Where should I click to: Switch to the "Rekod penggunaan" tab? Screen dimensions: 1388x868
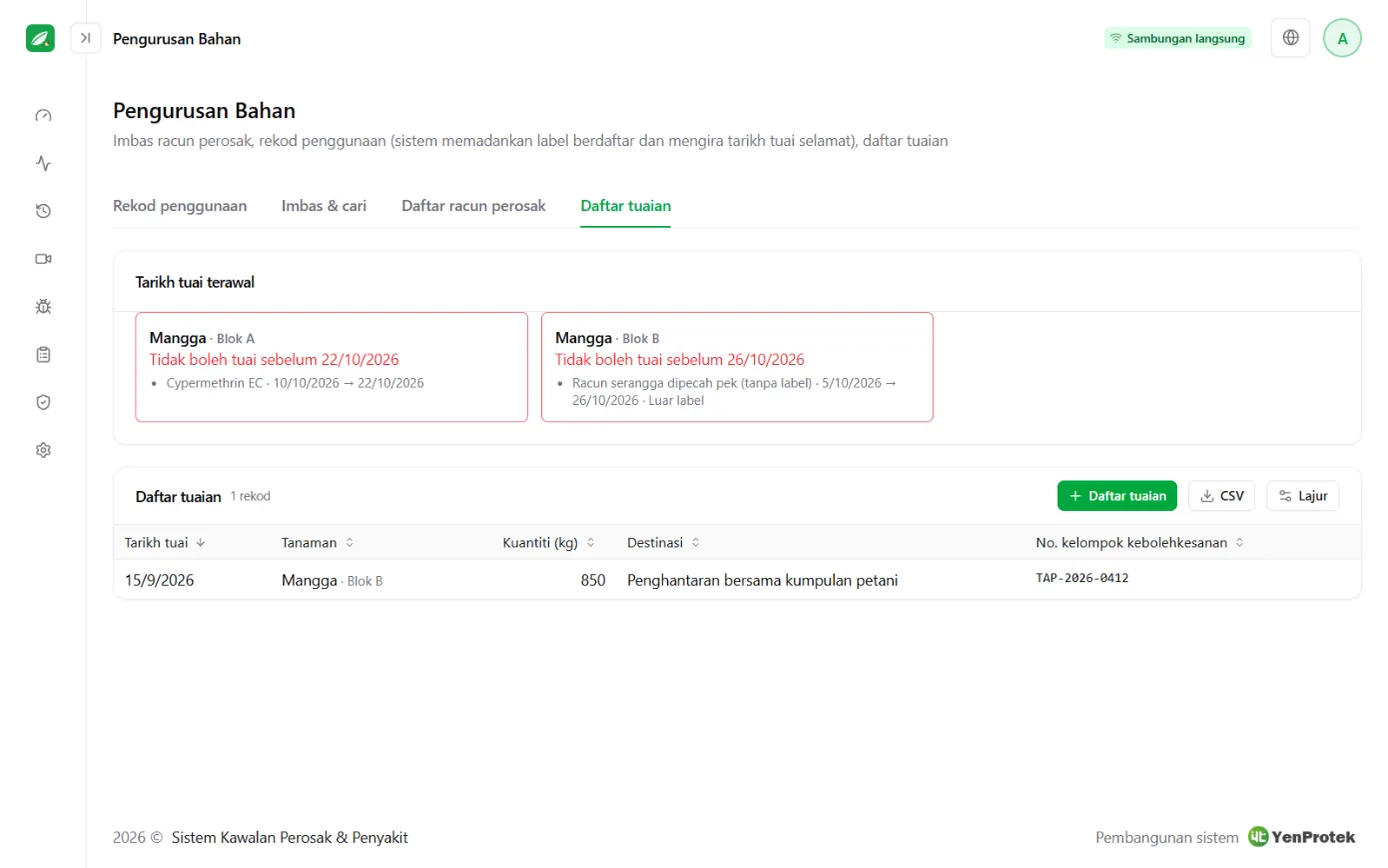click(180, 206)
